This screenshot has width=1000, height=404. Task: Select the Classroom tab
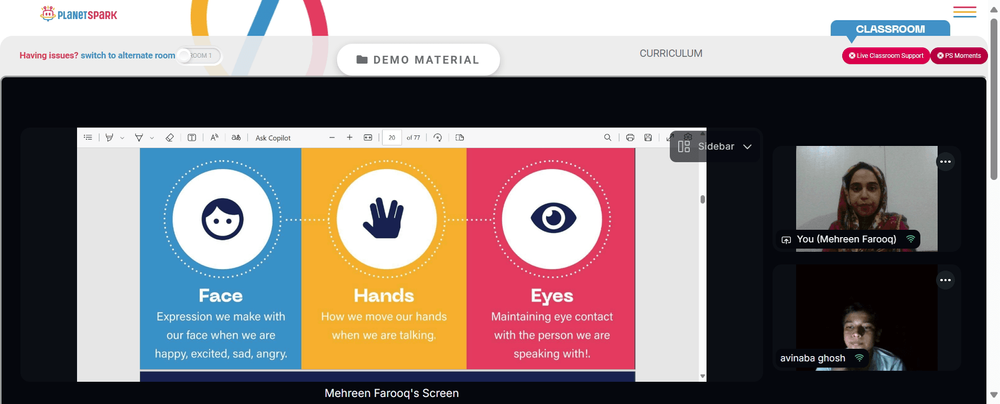[x=890, y=29]
